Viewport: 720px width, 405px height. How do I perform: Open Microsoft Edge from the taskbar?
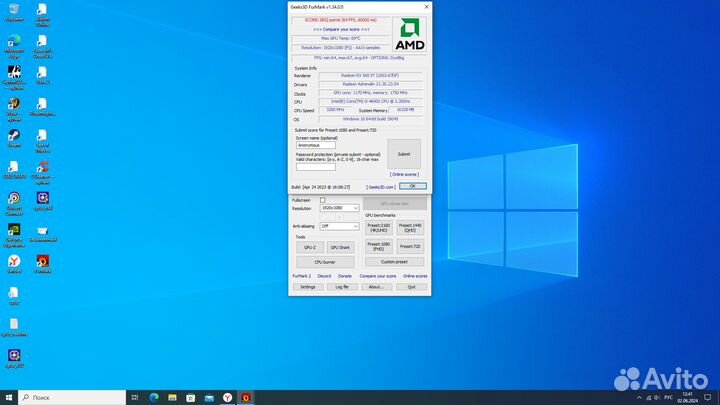pyautogui.click(x=155, y=397)
